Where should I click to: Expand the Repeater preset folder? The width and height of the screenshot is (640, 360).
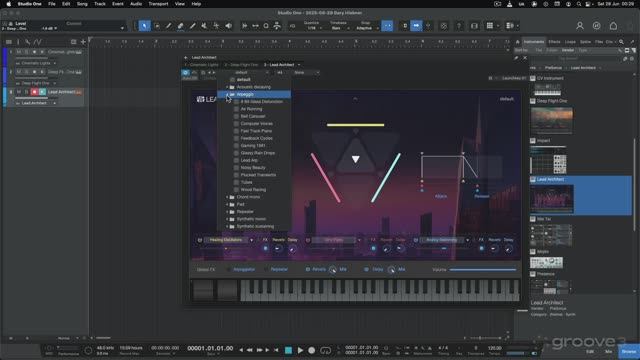tap(227, 212)
